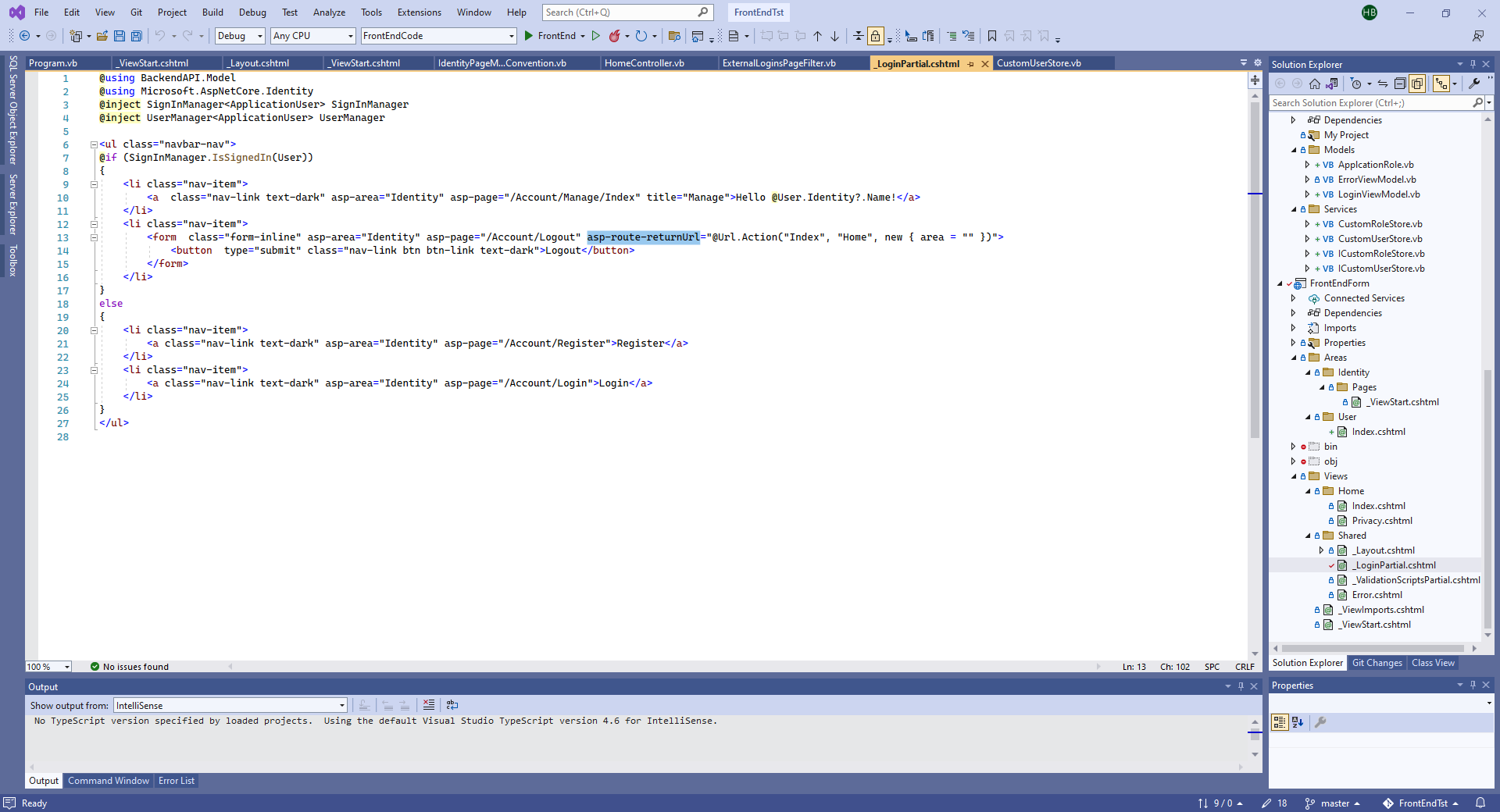Open the File menu

(x=41, y=12)
